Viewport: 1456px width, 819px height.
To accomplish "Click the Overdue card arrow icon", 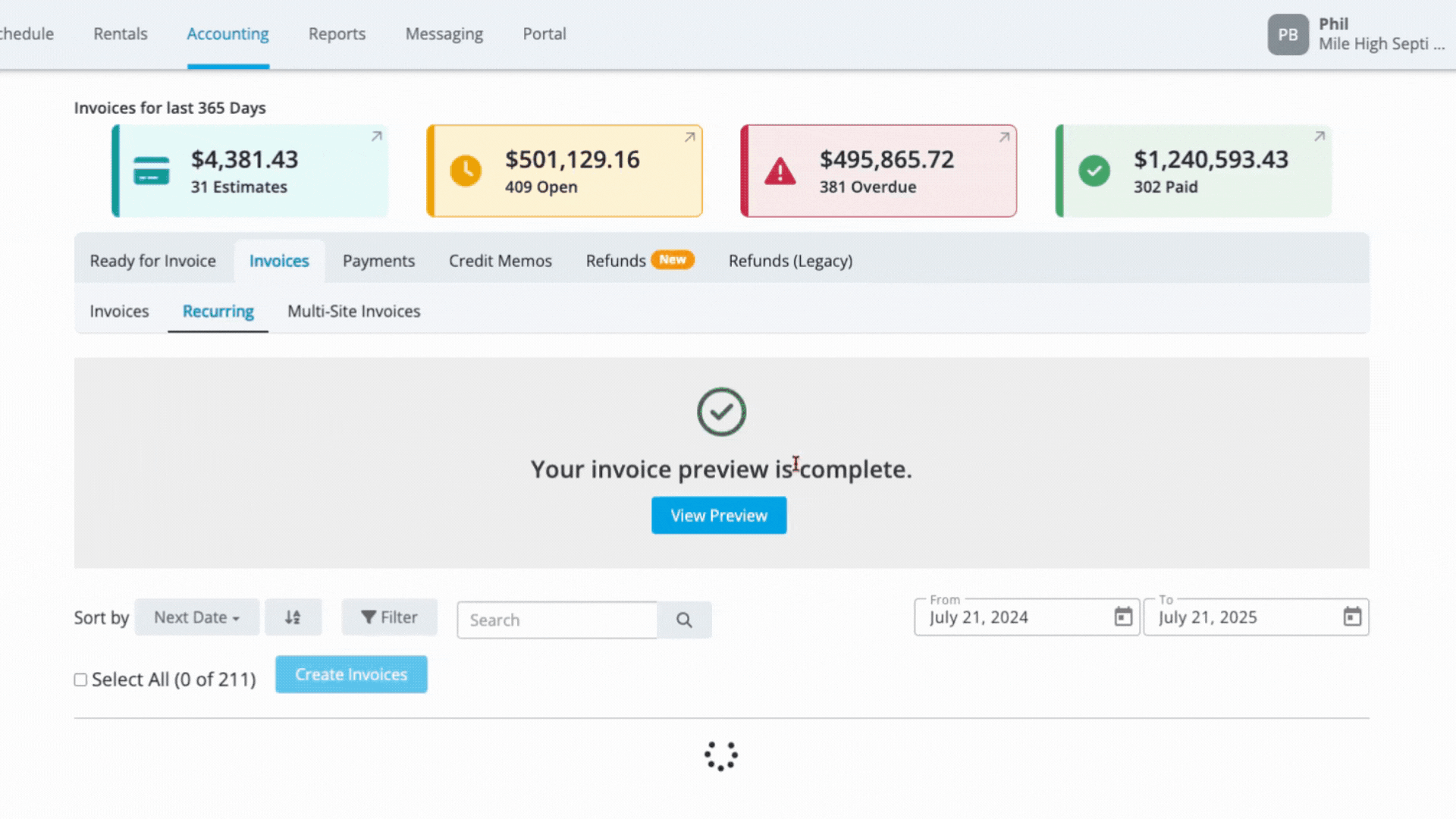I will point(1004,137).
